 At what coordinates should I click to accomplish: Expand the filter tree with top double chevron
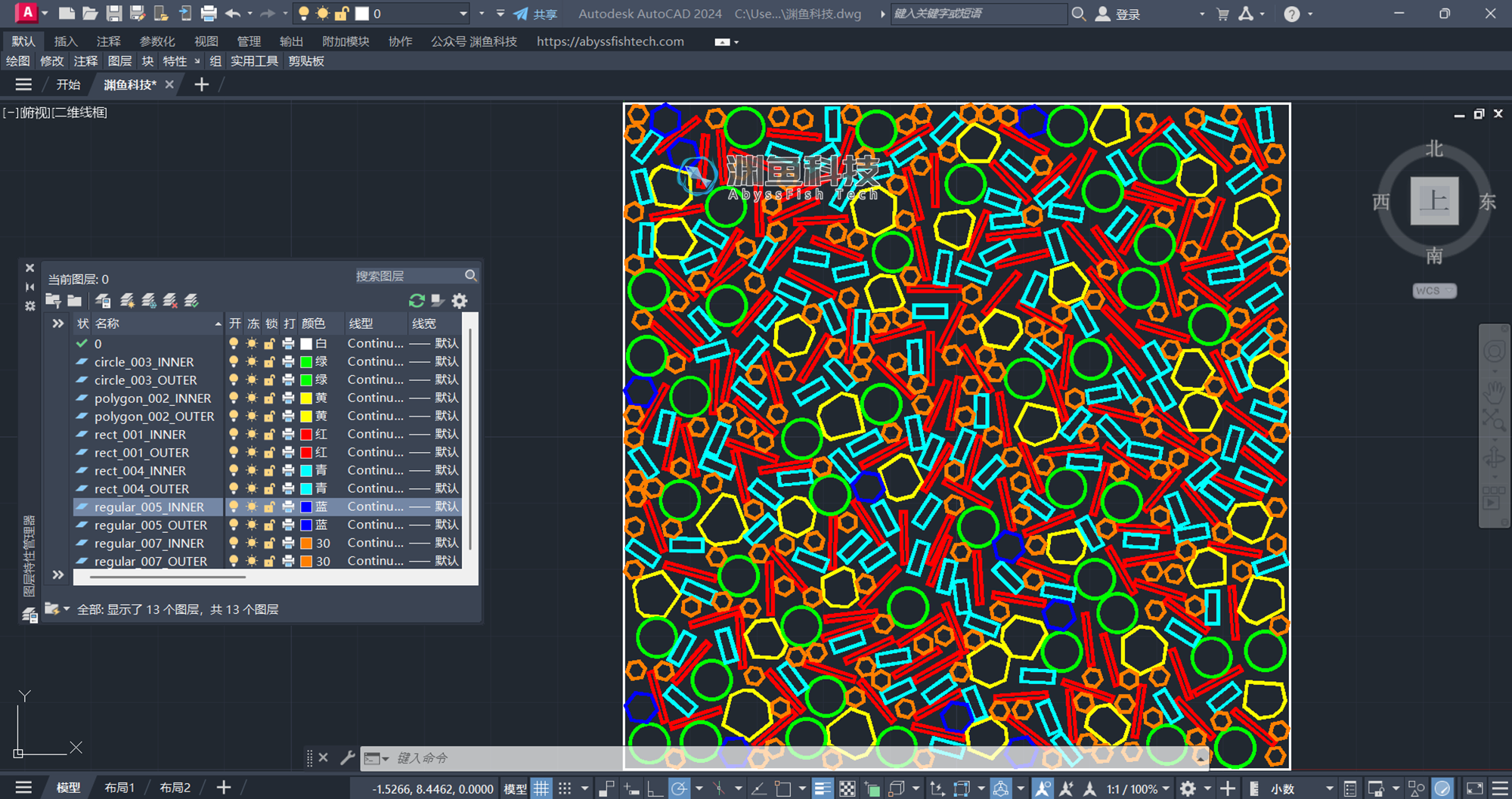pos(57,324)
